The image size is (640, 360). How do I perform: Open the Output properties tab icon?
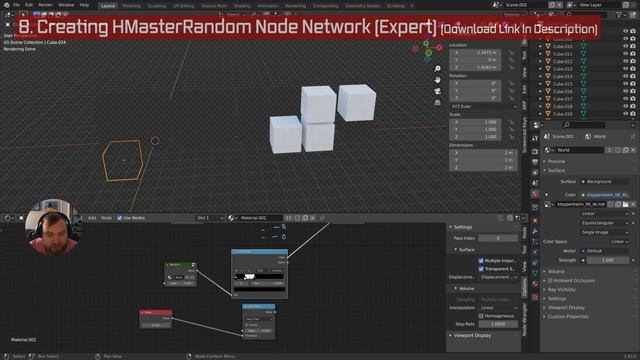click(535, 162)
